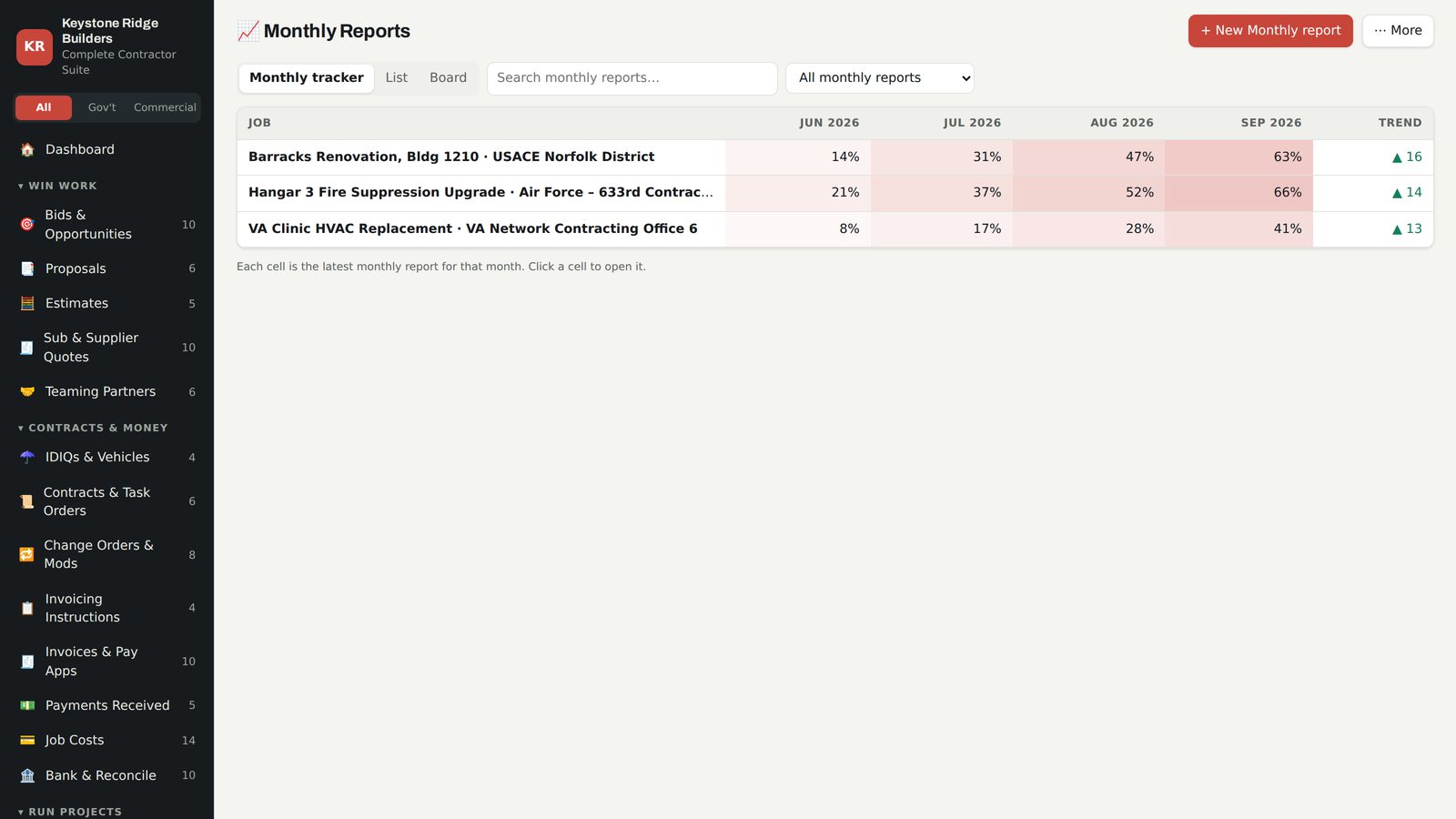Select the Monthly tracker tab
This screenshot has height=819, width=1456.
[x=307, y=78]
